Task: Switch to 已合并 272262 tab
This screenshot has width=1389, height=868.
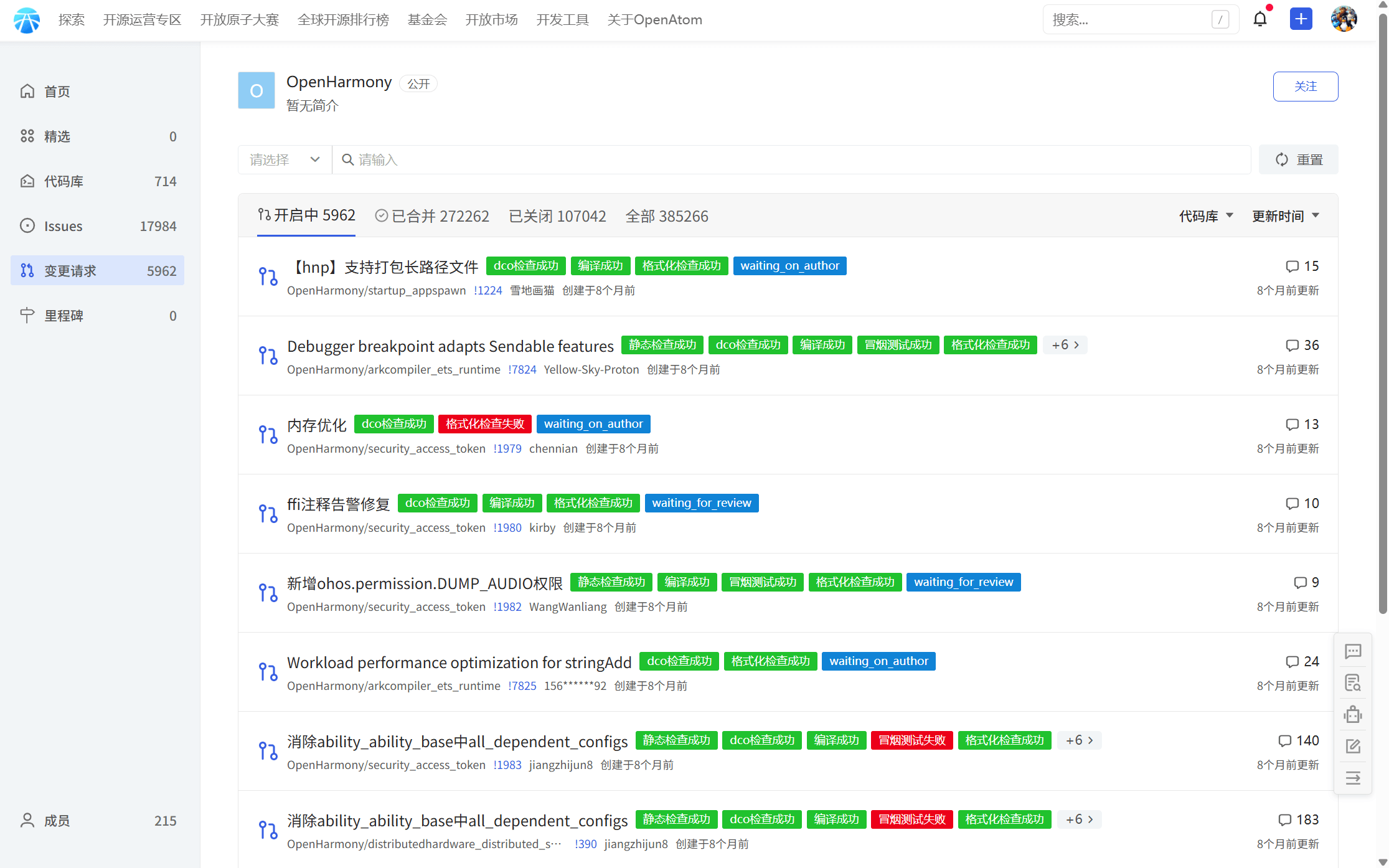Action: [x=432, y=216]
